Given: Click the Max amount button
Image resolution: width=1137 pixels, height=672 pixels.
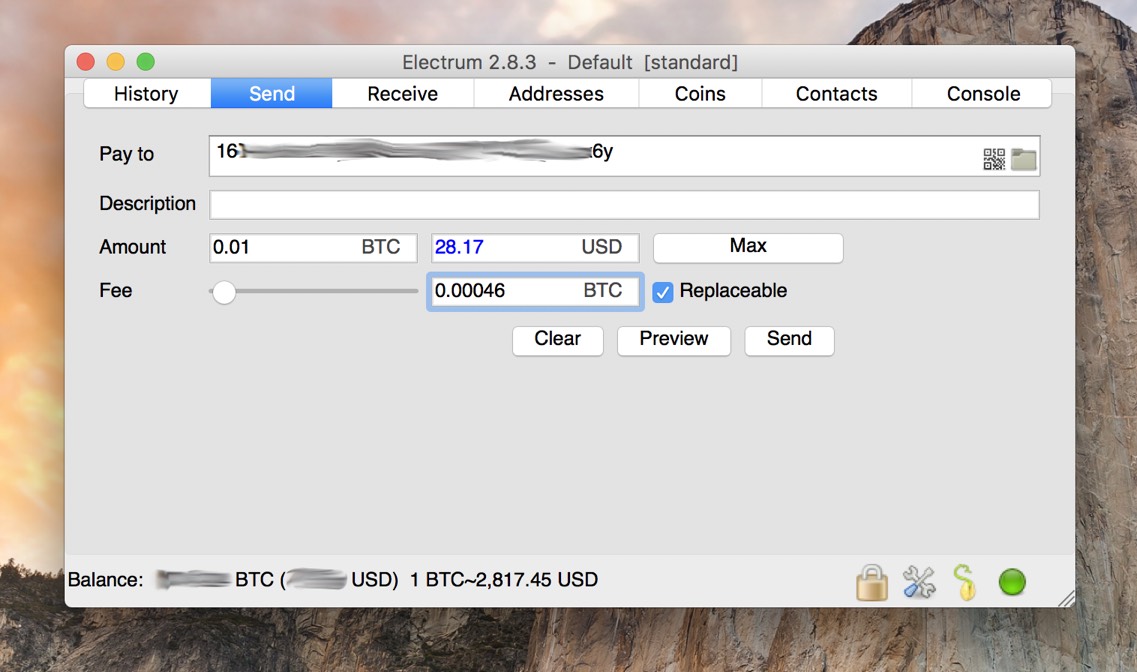Looking at the screenshot, I should tap(748, 247).
